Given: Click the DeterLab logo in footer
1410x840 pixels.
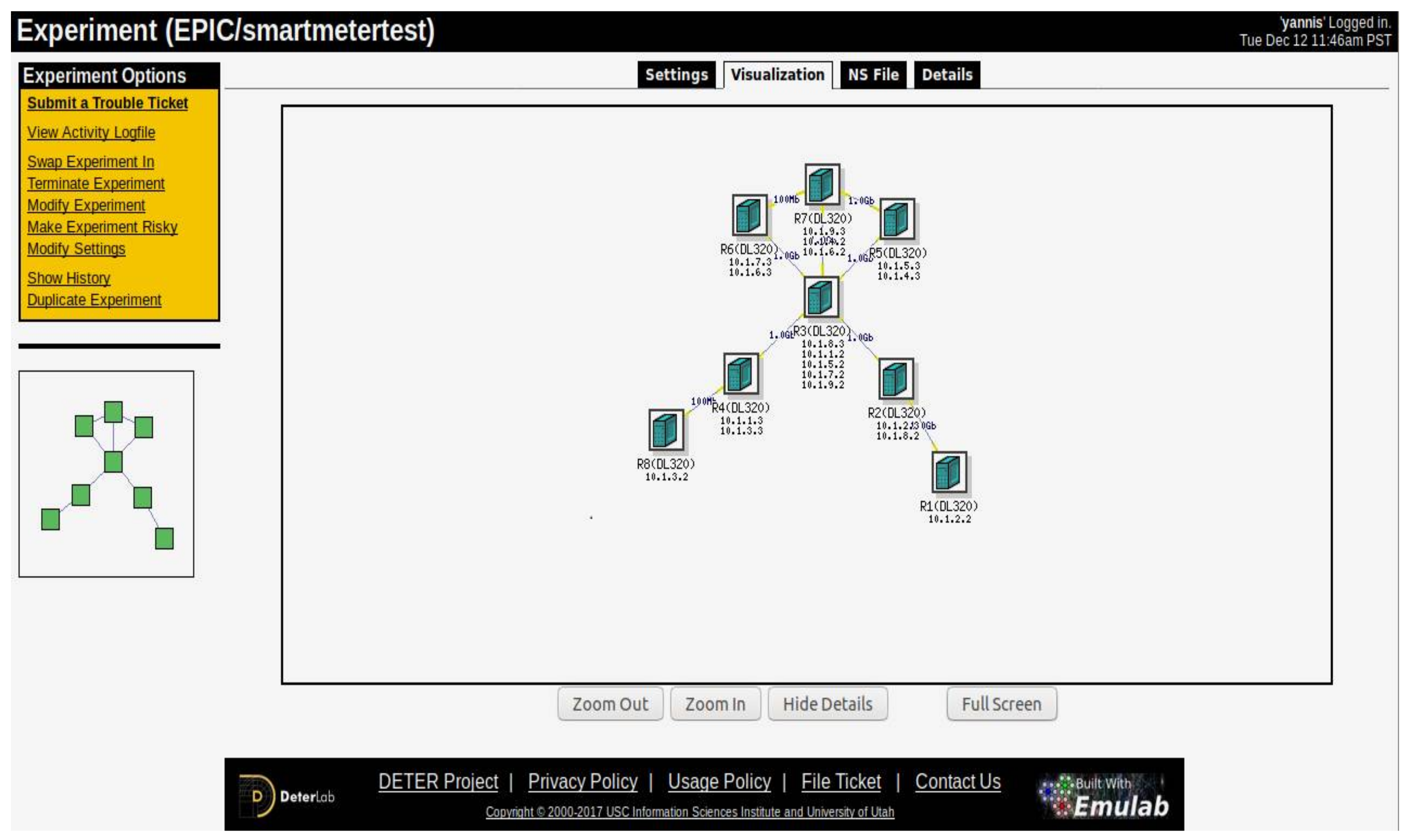Looking at the screenshot, I should pos(287,796).
